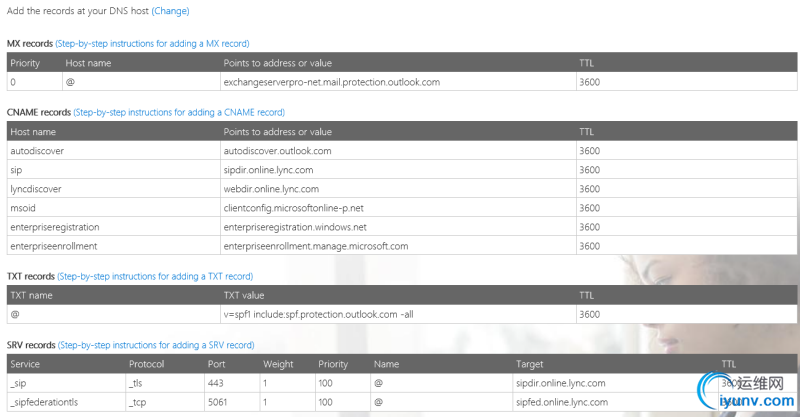Select the enterpriseenrollment host name cell
The image size is (800, 417).
point(54,246)
